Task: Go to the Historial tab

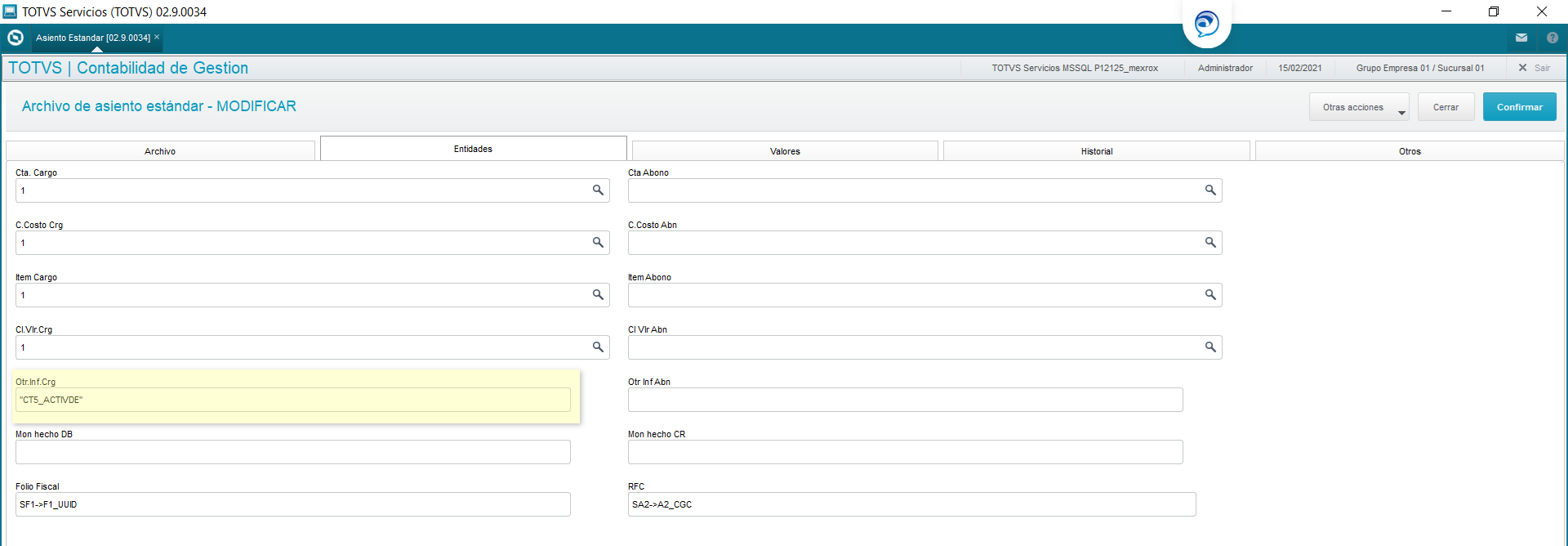Action: [x=1097, y=151]
